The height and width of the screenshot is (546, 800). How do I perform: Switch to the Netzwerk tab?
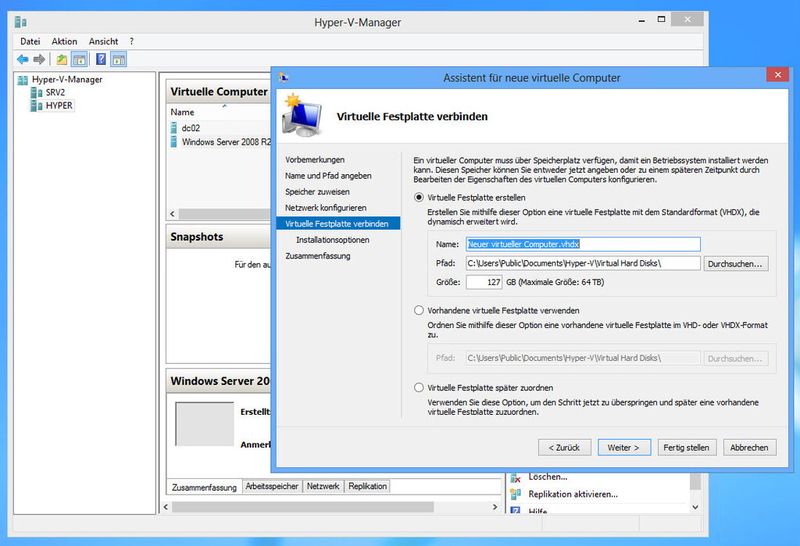pos(323,486)
